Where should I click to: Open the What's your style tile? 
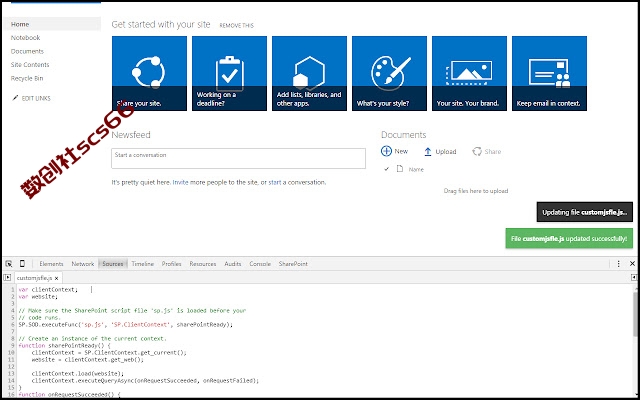tap(389, 73)
